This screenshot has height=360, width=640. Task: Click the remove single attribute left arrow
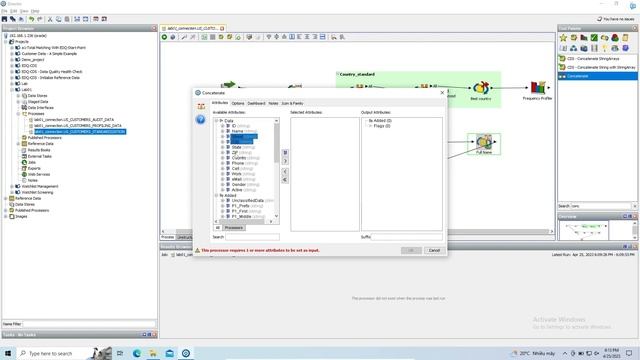coord(285,171)
